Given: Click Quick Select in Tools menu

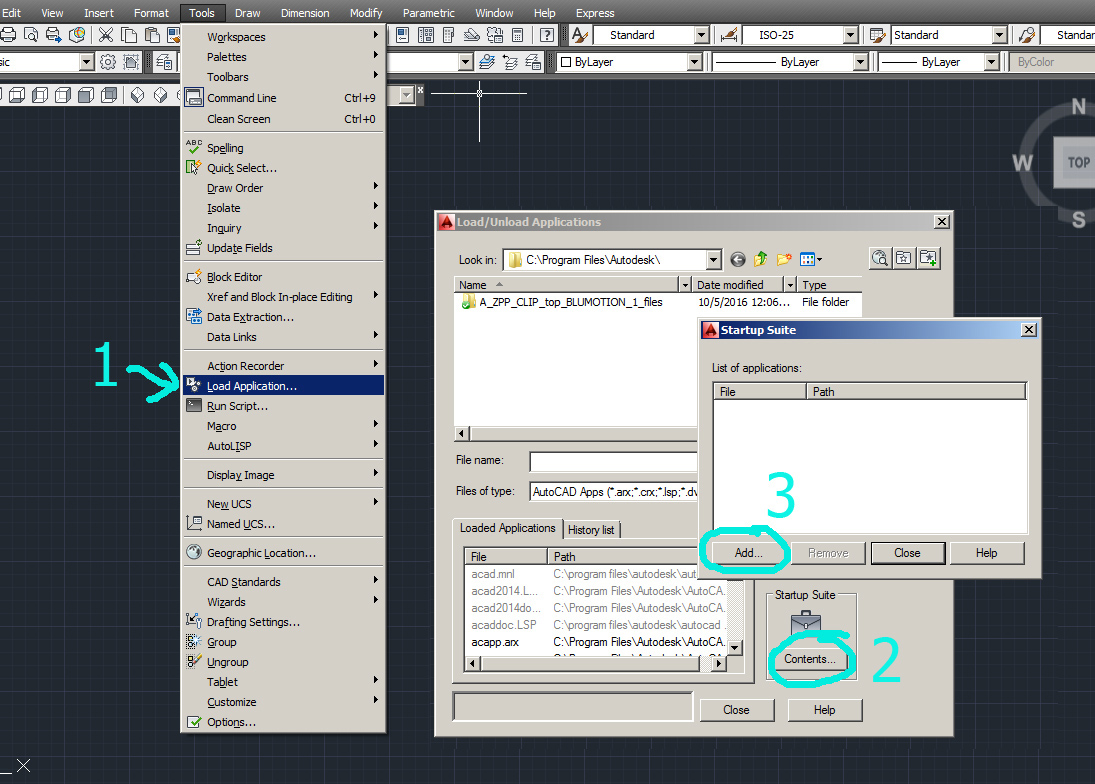Looking at the screenshot, I should [x=284, y=168].
